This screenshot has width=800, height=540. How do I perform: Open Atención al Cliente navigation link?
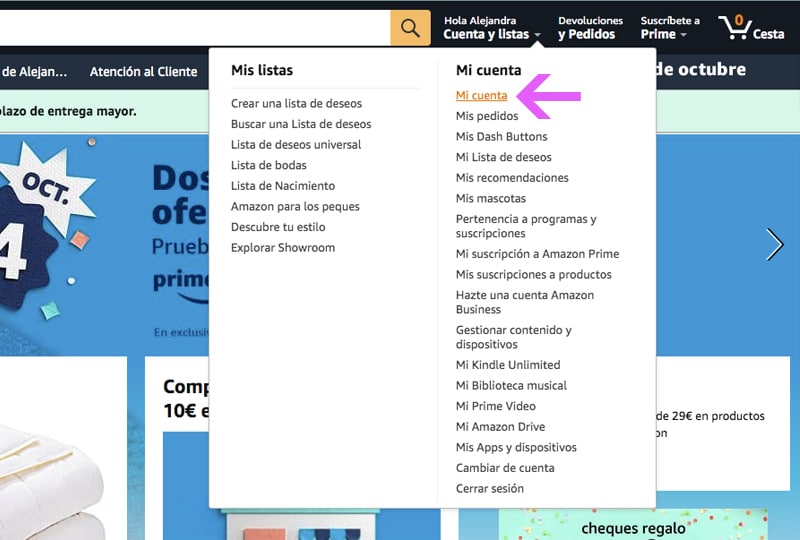point(143,71)
